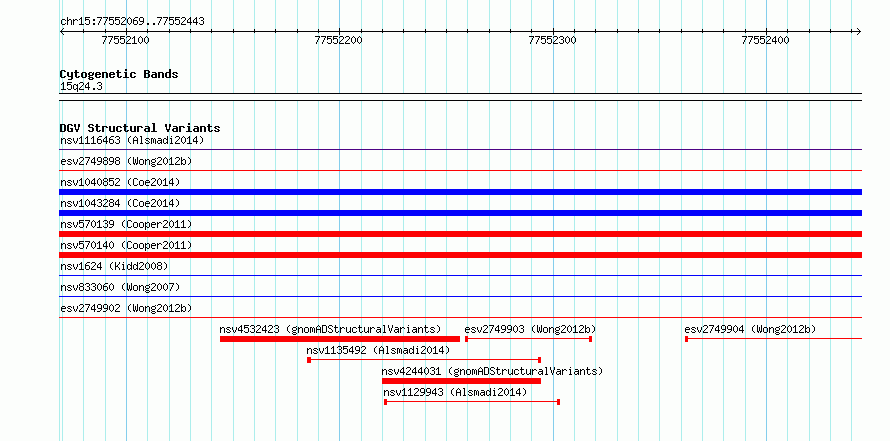
Task: Select the esv2749903 (Wong2012b) label
Action: point(530,329)
